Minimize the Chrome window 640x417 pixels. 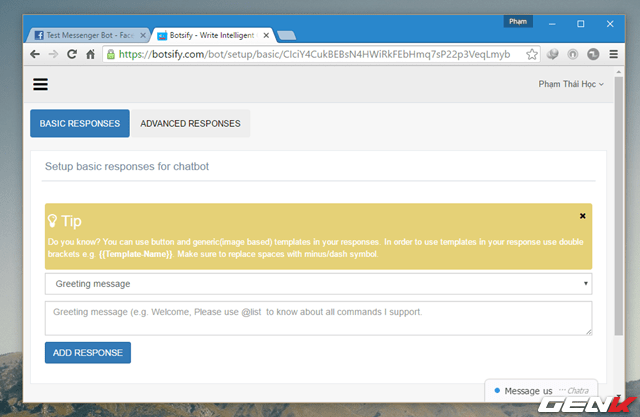point(552,24)
